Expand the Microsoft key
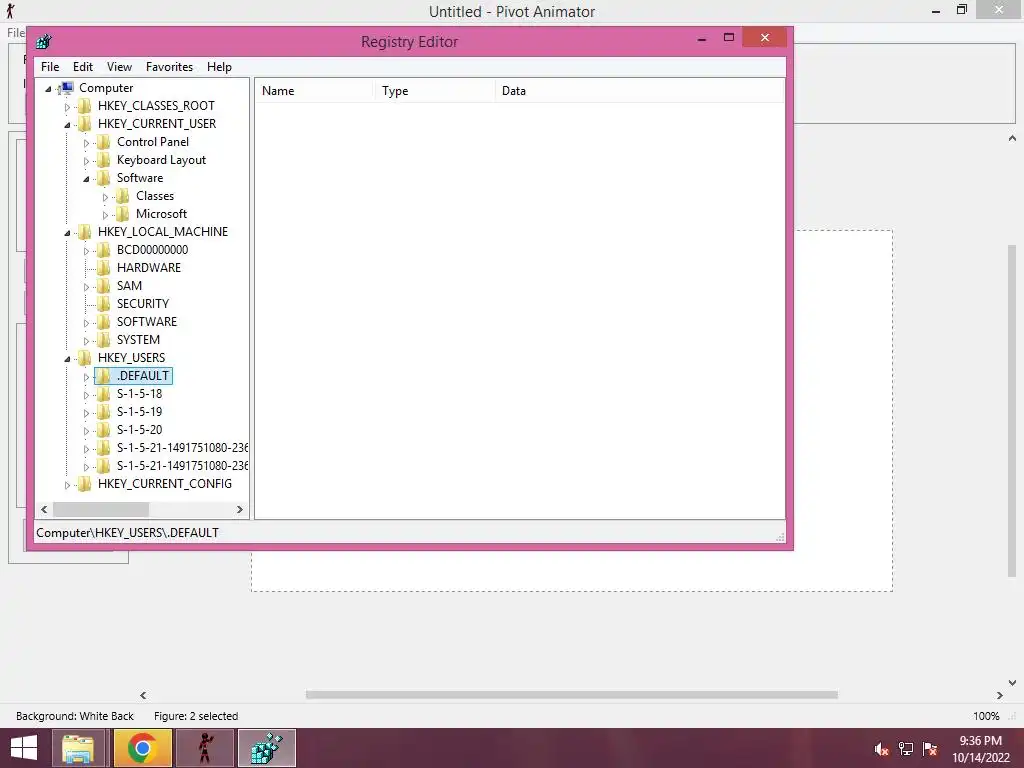 pos(104,215)
